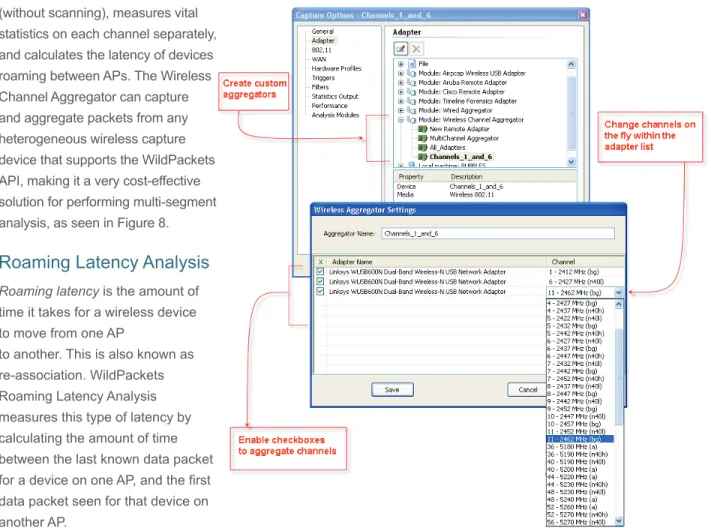The height and width of the screenshot is (528, 711).
Task: Select Channels_1_and_6 tree item
Action: [461, 157]
